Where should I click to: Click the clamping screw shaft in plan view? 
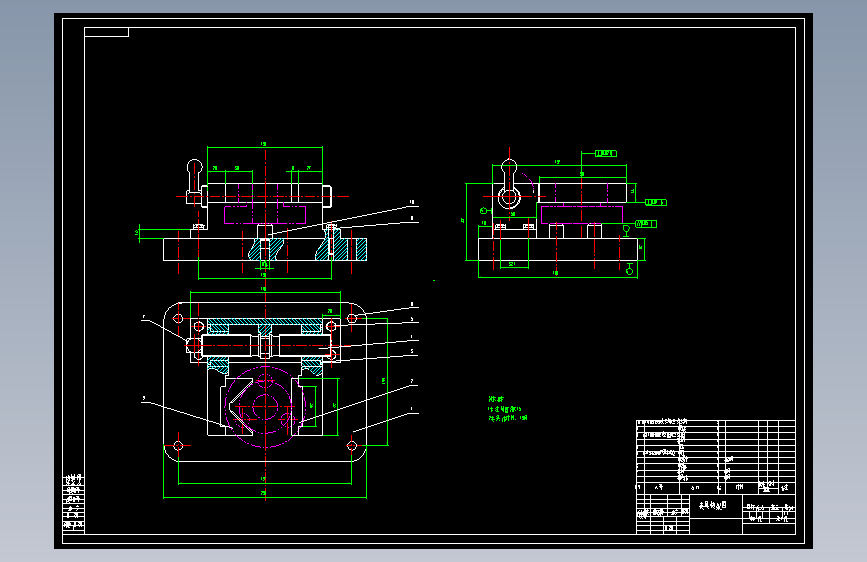[265, 345]
